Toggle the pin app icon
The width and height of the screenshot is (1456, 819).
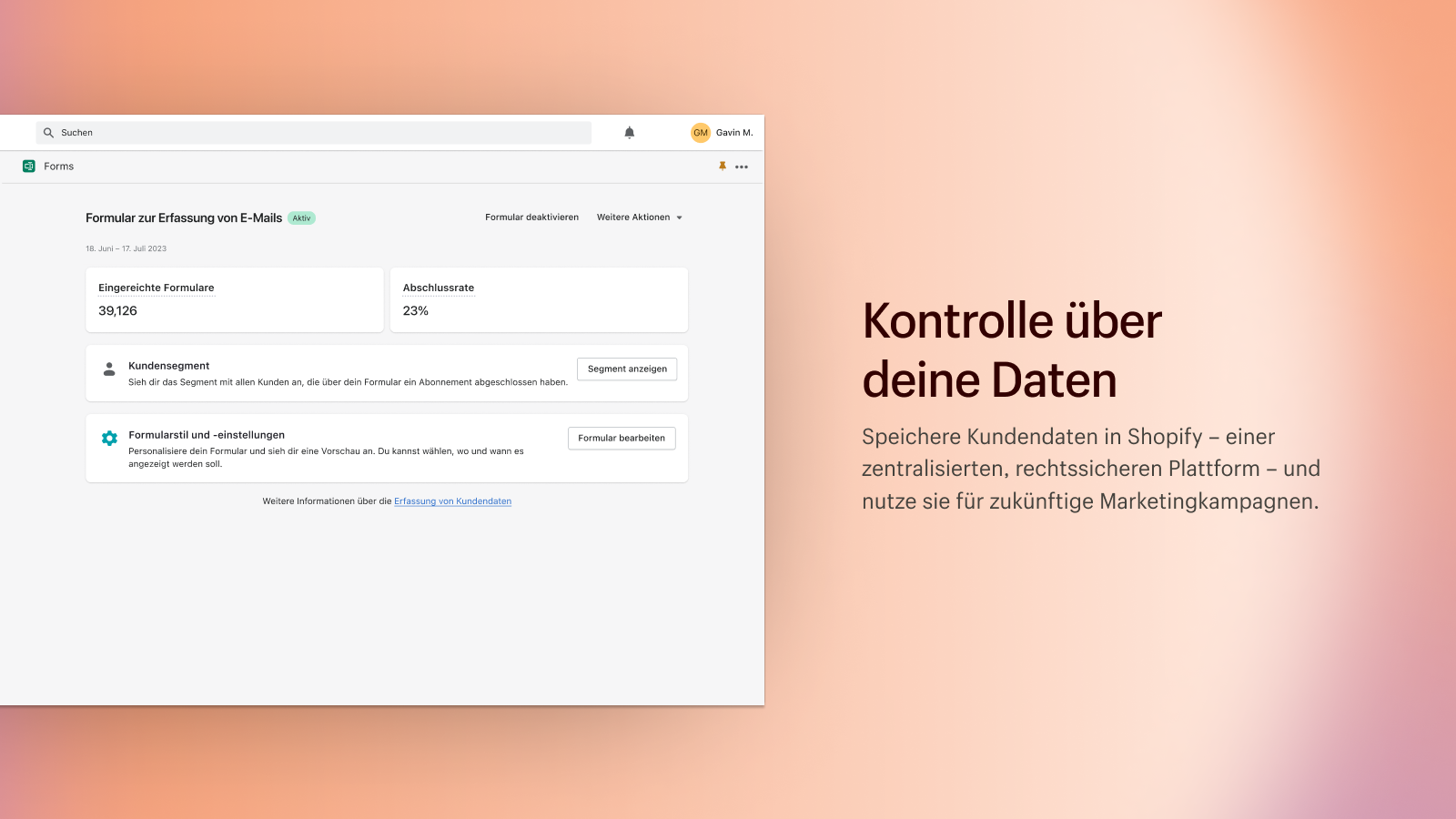tap(723, 167)
